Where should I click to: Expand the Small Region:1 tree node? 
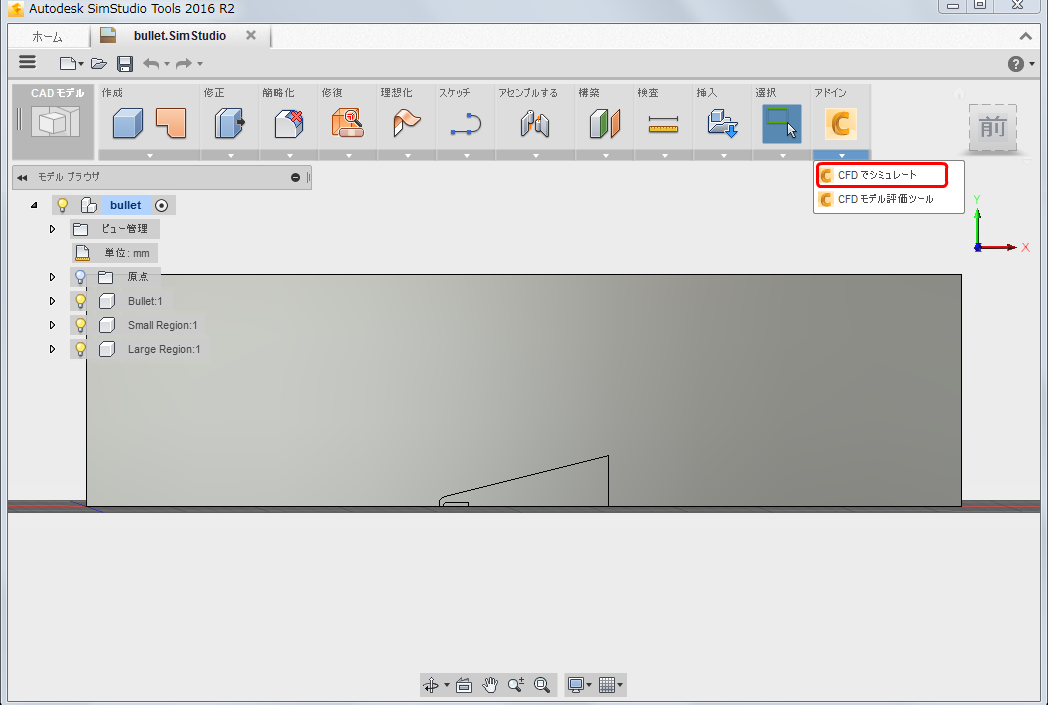(52, 325)
